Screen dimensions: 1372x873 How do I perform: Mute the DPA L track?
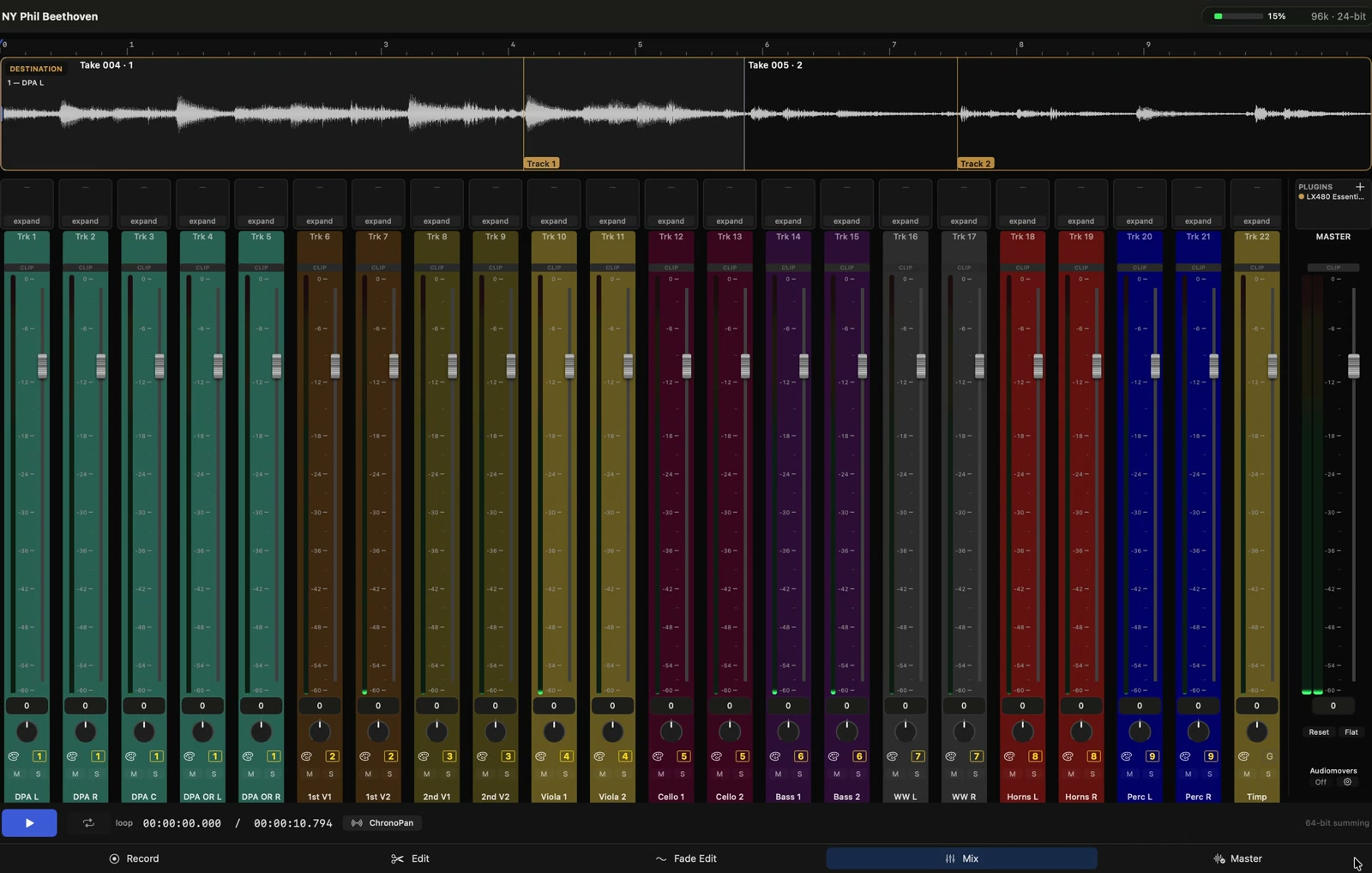tap(16, 774)
